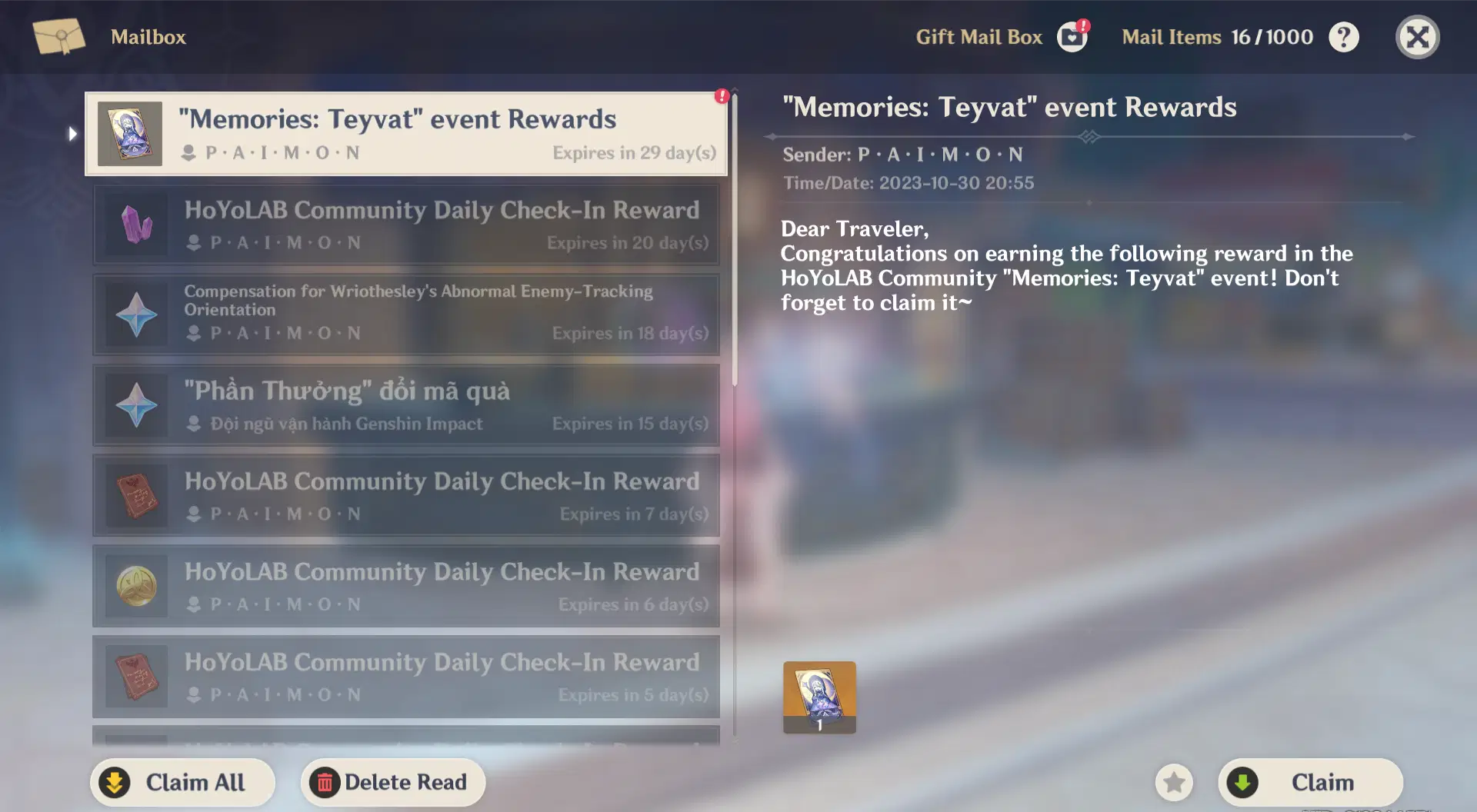The height and width of the screenshot is (812, 1477).
Task: Select the "Phần Thưởng" đổi mã quà mail
Action: pos(405,405)
